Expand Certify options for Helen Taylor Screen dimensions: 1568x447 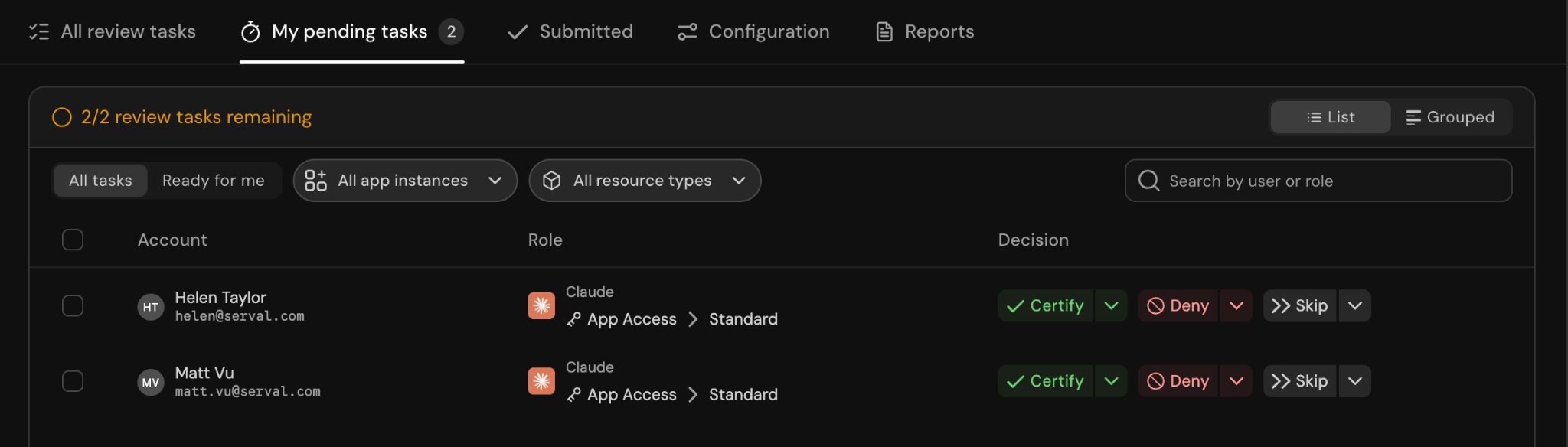[1111, 305]
